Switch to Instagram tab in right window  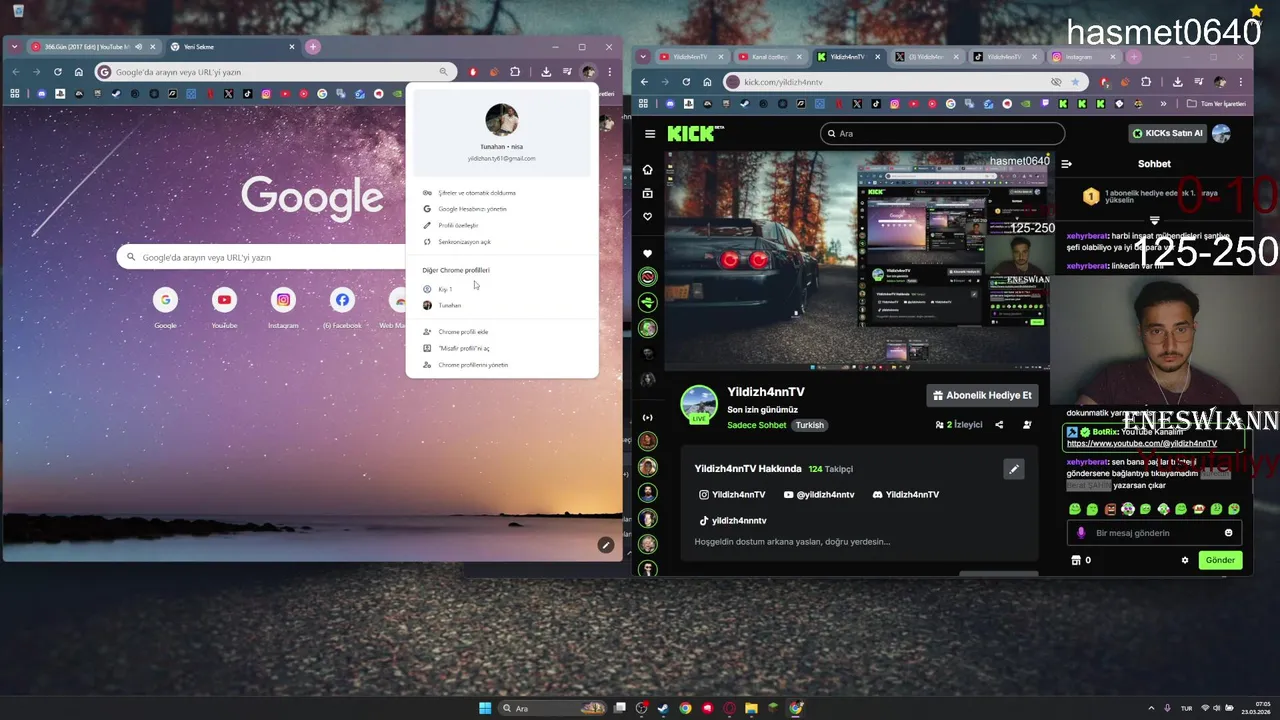pos(1084,57)
